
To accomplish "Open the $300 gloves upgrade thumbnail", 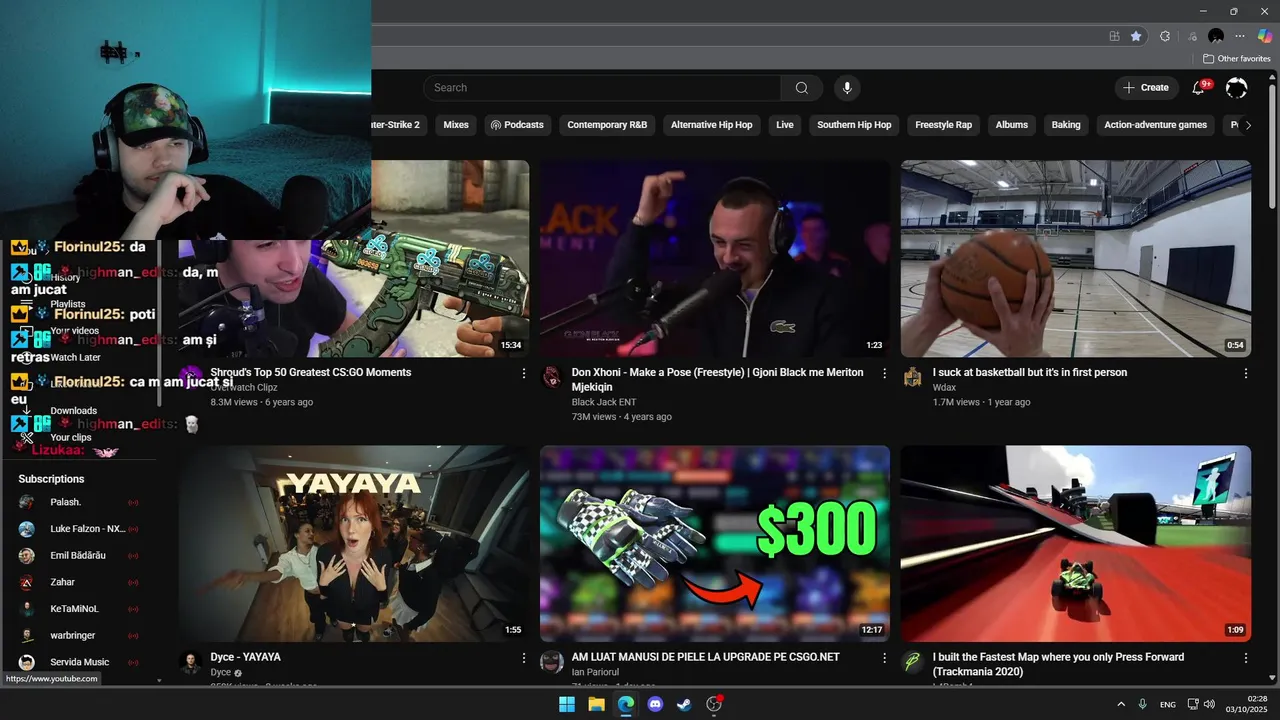I will pyautogui.click(x=715, y=543).
